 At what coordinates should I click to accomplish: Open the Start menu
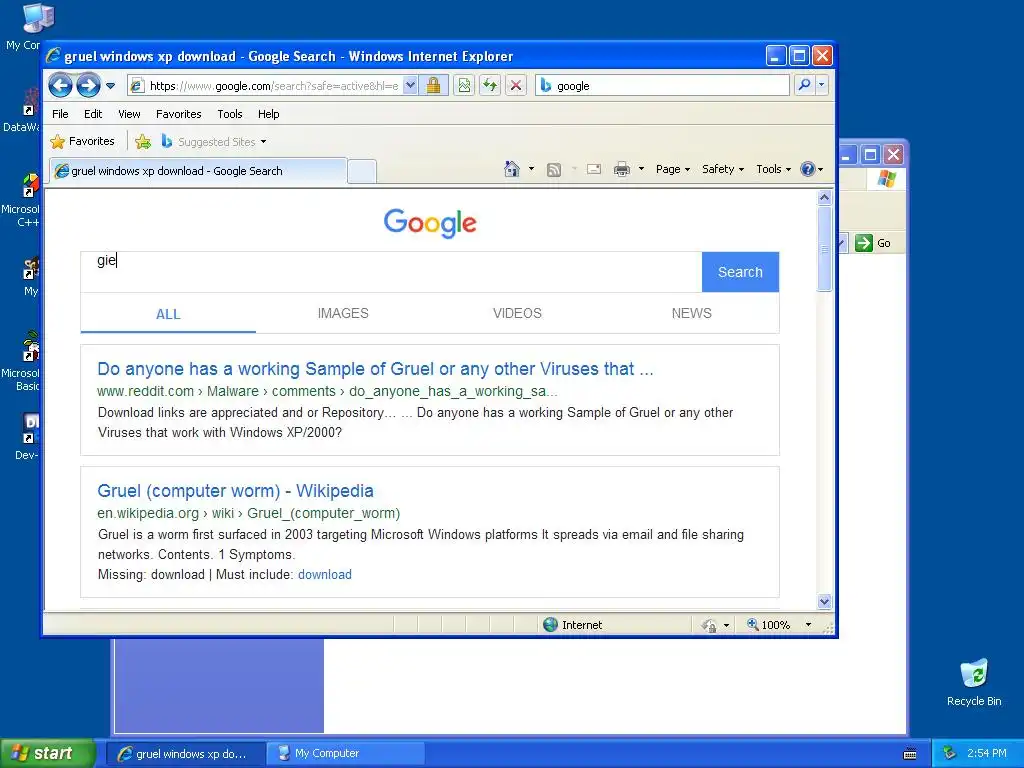point(46,753)
